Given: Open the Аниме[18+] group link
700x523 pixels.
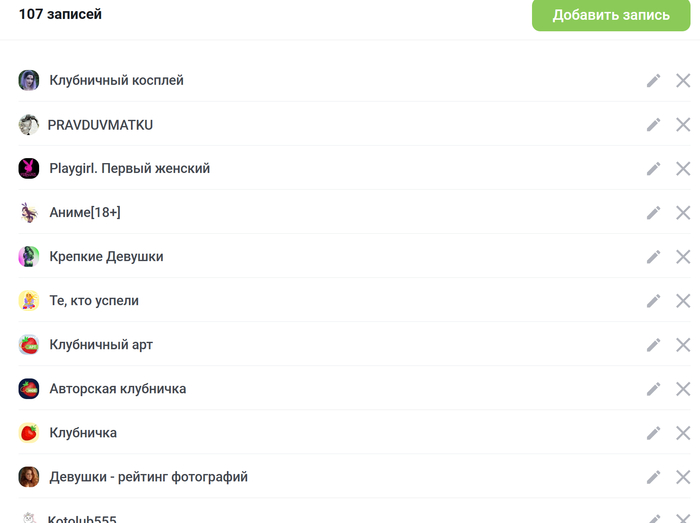Looking at the screenshot, I should click(85, 212).
